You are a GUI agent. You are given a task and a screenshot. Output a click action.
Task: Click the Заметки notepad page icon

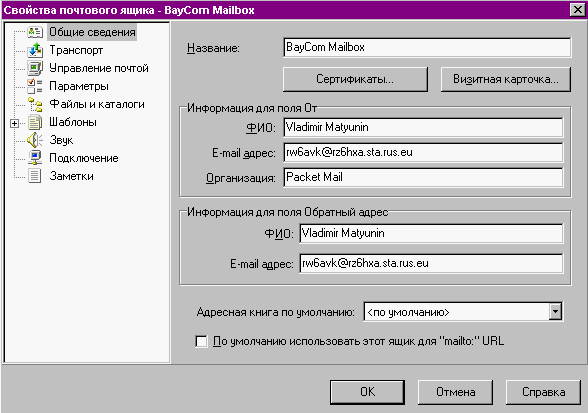pos(35,176)
